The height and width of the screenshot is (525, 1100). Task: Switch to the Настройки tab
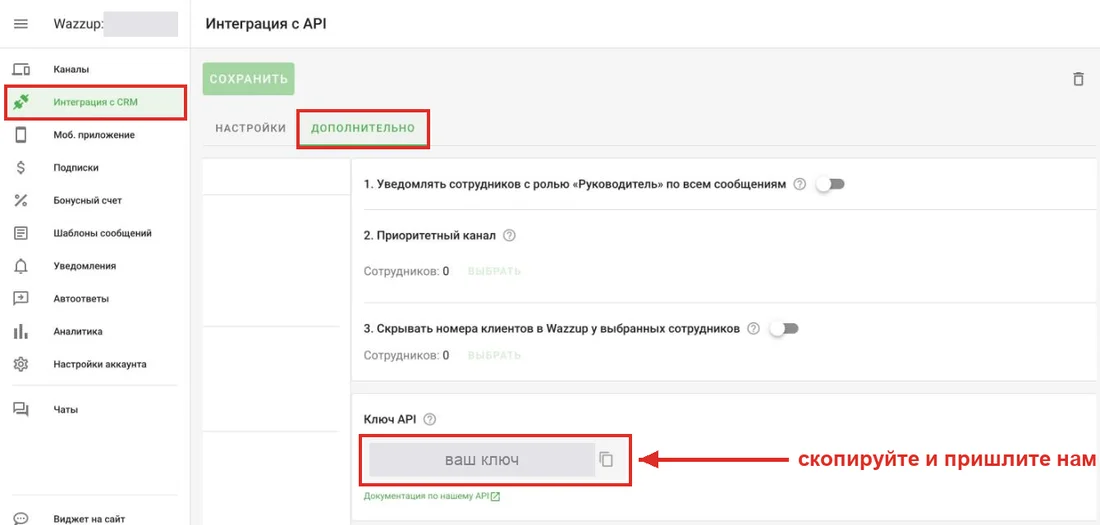click(x=250, y=128)
